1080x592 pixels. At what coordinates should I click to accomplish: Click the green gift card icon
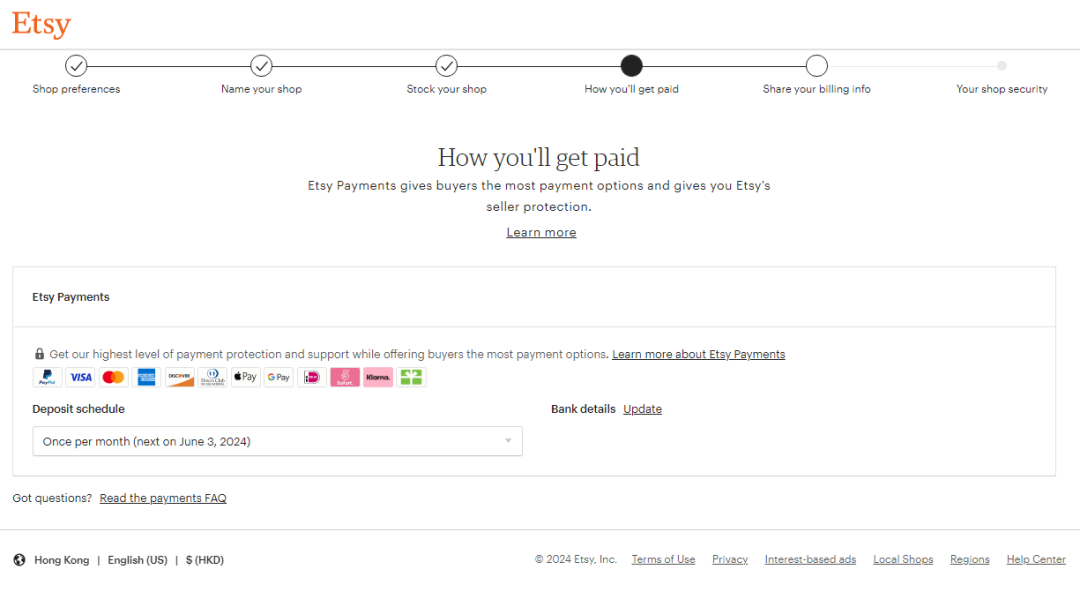(x=411, y=377)
